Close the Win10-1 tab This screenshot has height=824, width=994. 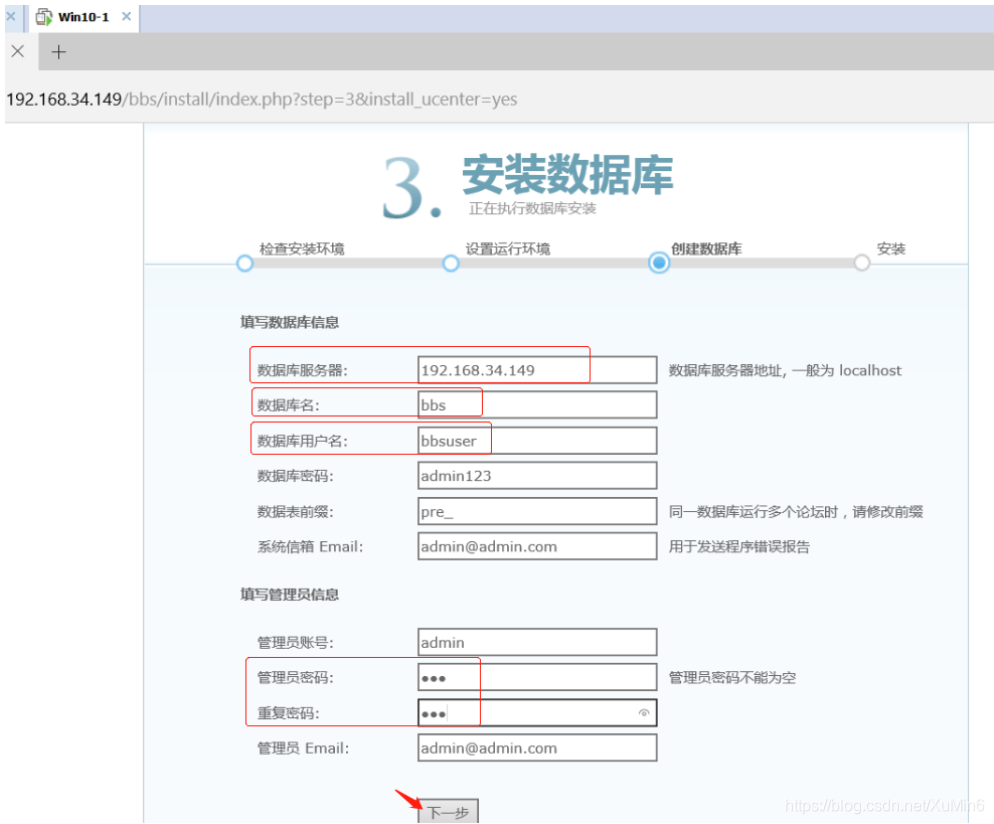point(127,16)
